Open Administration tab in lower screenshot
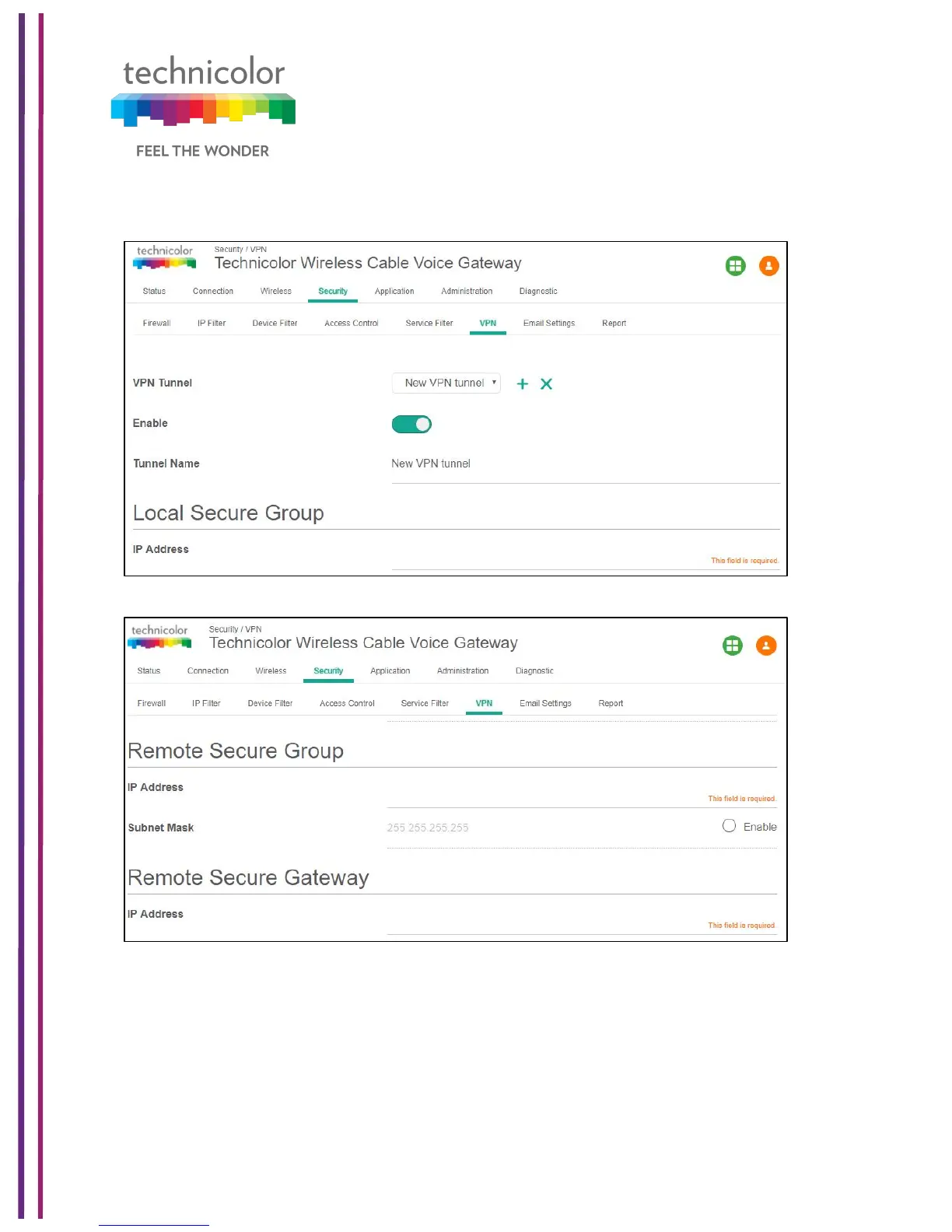The height and width of the screenshot is (1232, 952). (463, 670)
